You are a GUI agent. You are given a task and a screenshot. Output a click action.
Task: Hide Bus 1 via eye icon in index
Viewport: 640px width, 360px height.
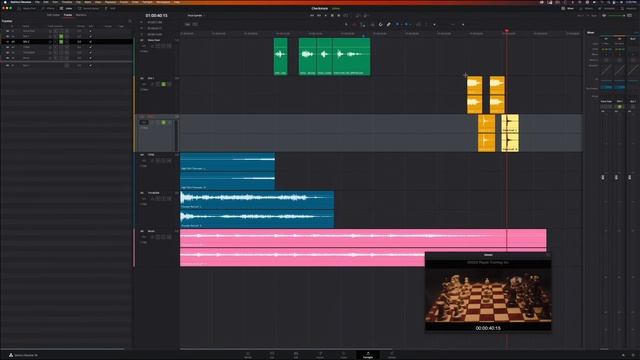click(7, 65)
